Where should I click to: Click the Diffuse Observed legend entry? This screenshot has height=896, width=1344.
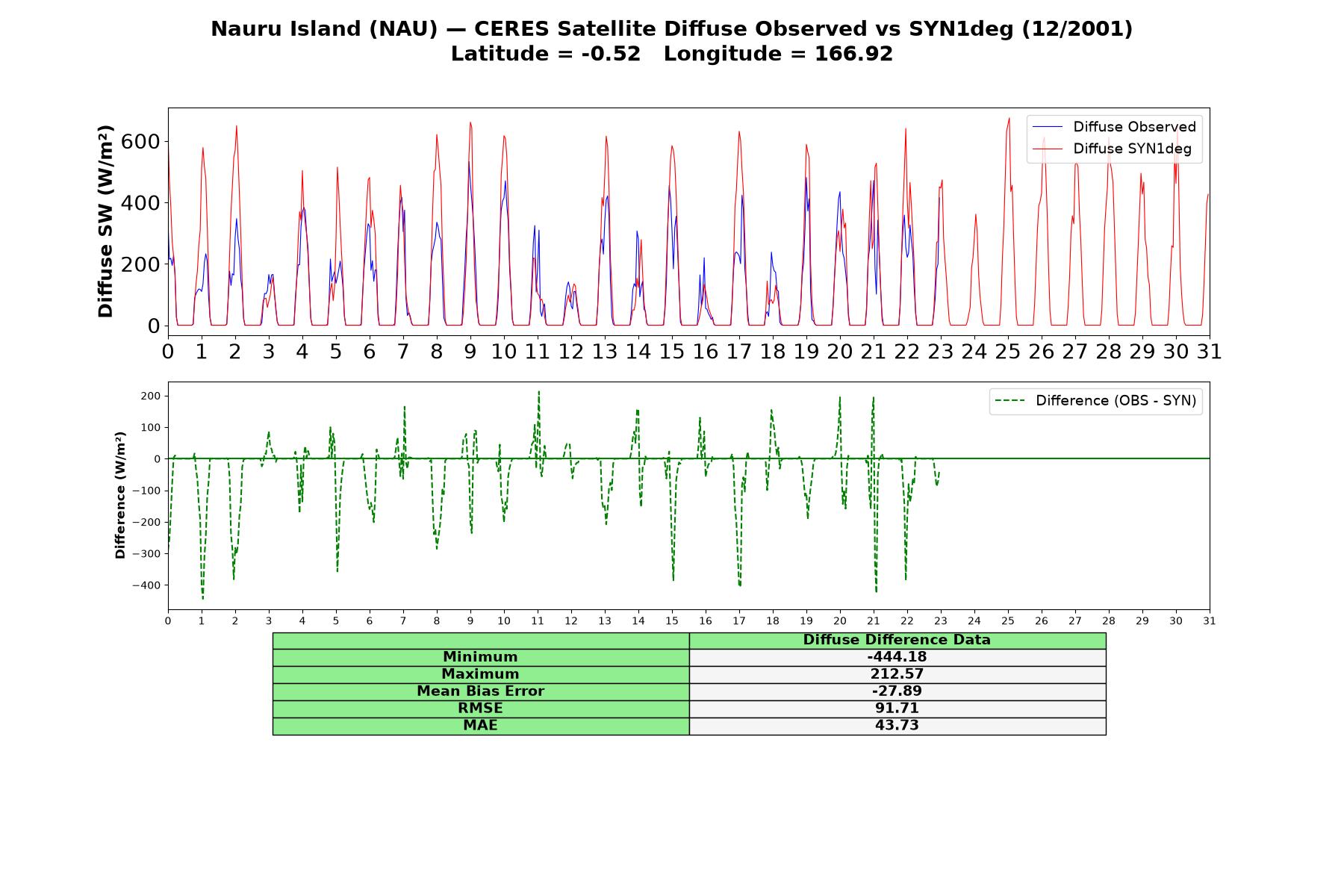click(1114, 127)
